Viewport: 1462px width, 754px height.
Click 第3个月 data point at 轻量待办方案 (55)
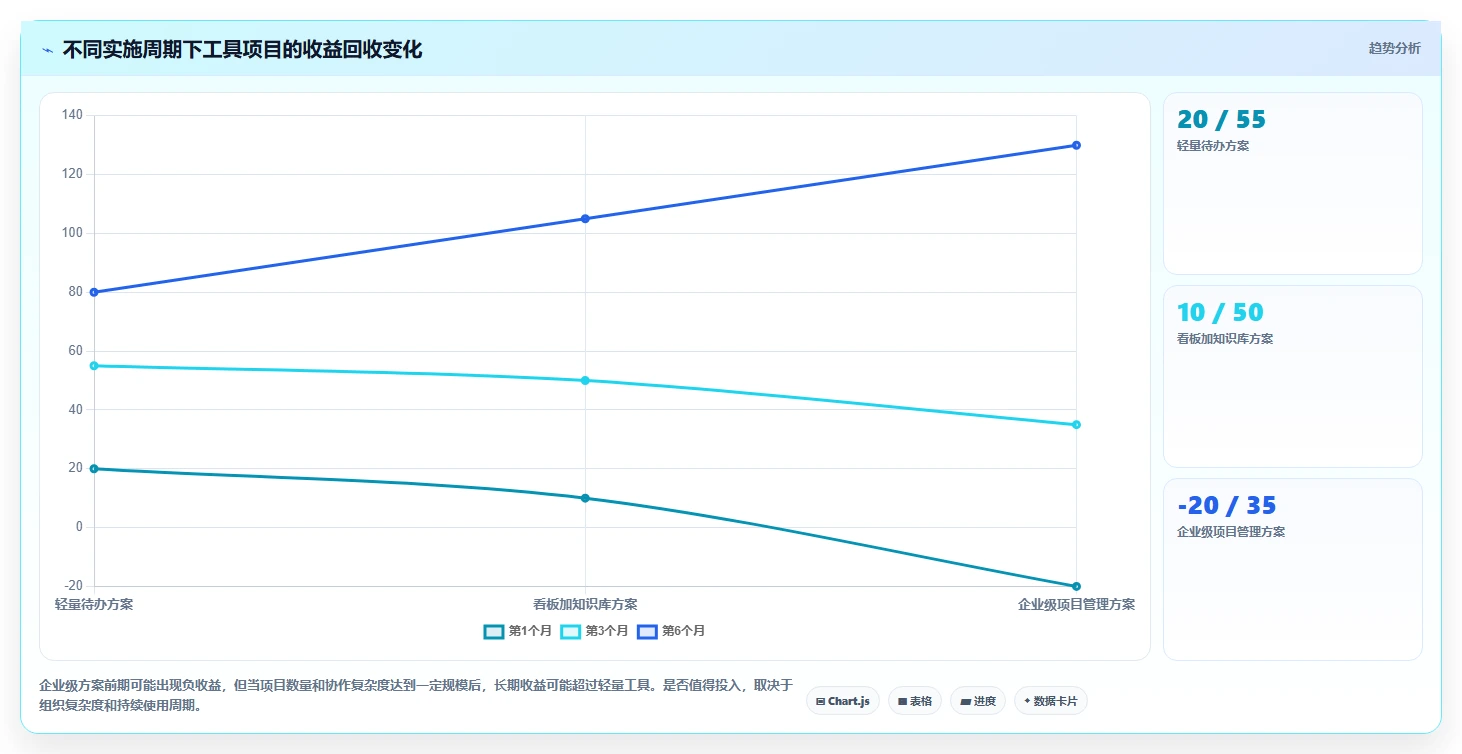coord(94,366)
